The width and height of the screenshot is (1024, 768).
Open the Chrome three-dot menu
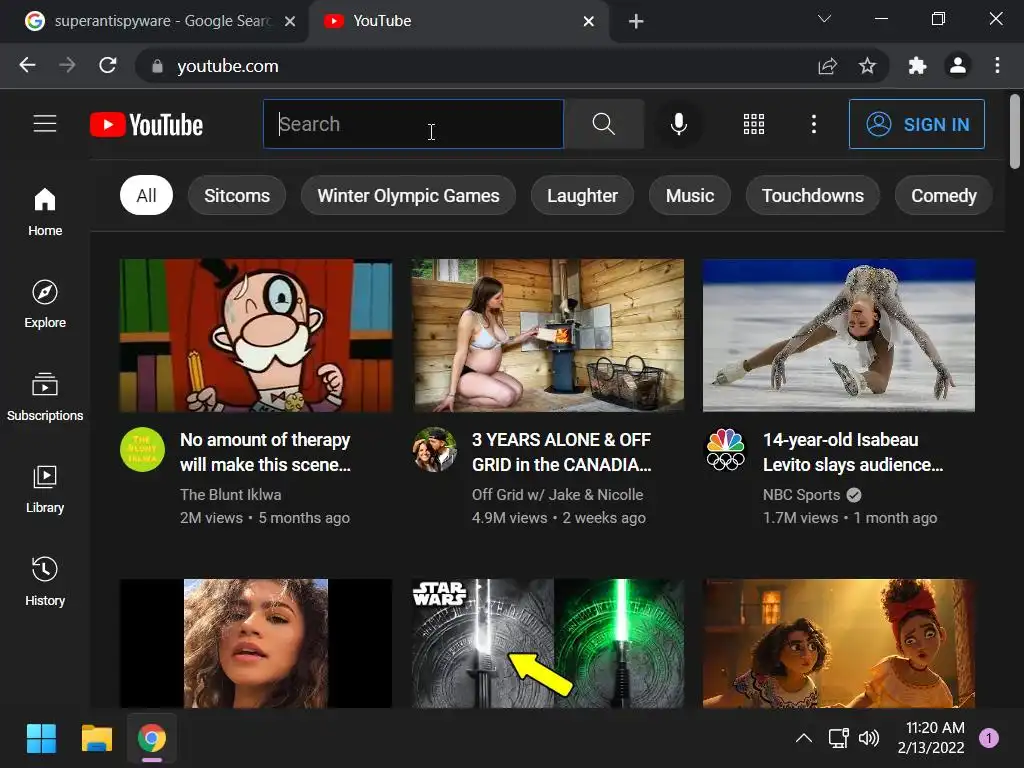click(997, 65)
